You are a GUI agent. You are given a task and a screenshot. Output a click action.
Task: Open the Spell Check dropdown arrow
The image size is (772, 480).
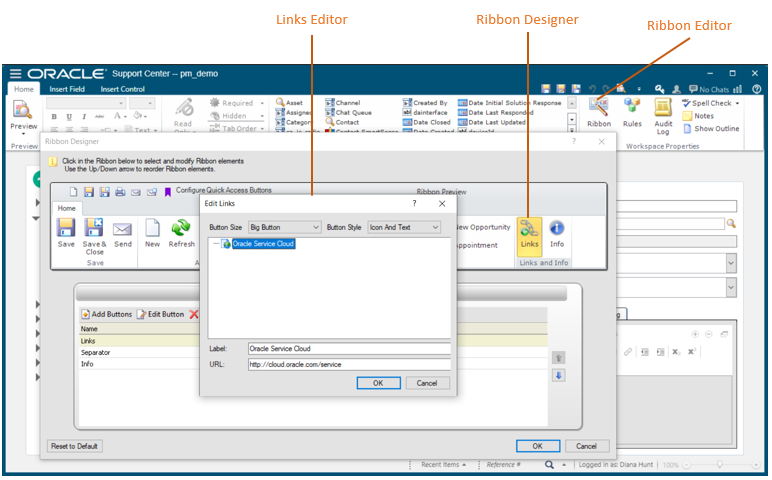[737, 103]
